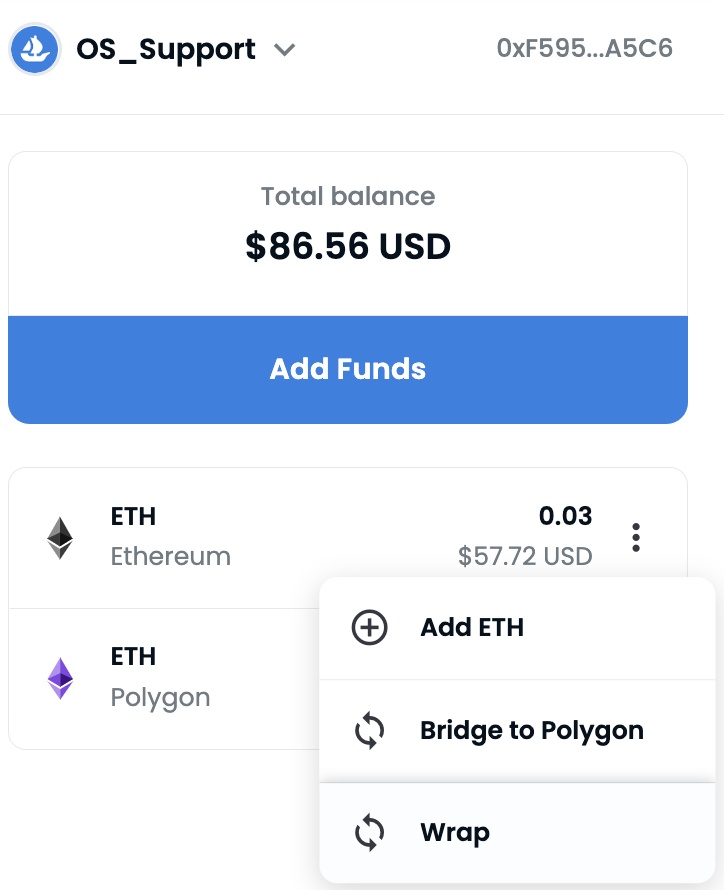Choose Bridge to Polygon menu option
724x890 pixels.
[531, 730]
